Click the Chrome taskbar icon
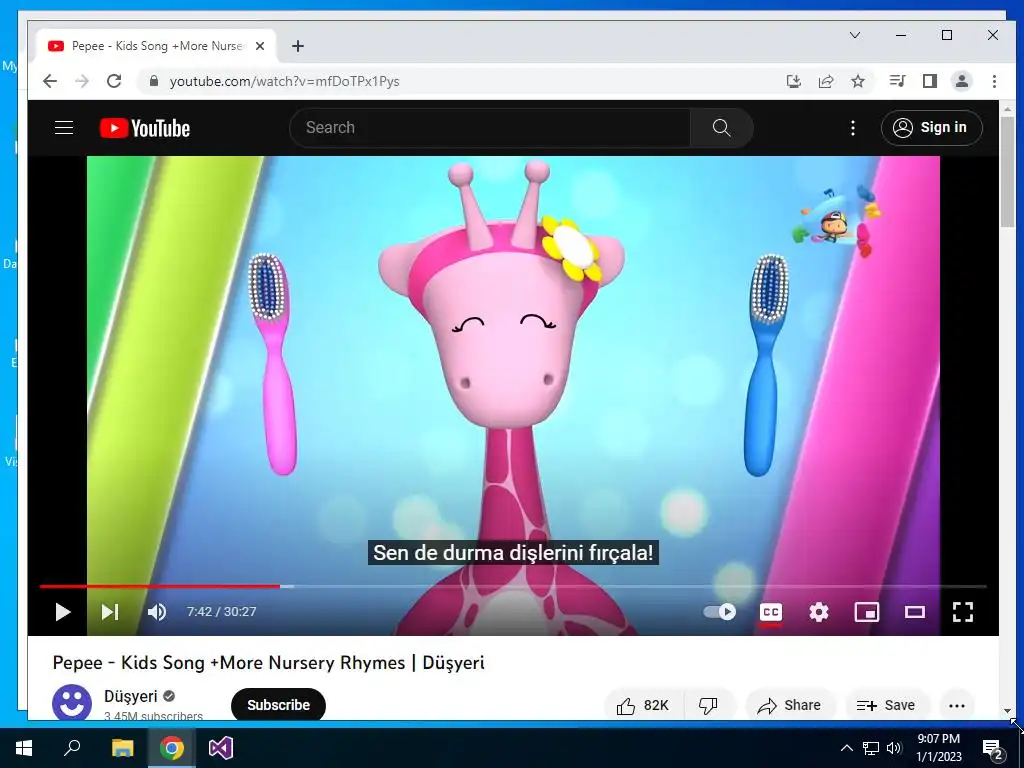The width and height of the screenshot is (1024, 768). pyautogui.click(x=172, y=748)
